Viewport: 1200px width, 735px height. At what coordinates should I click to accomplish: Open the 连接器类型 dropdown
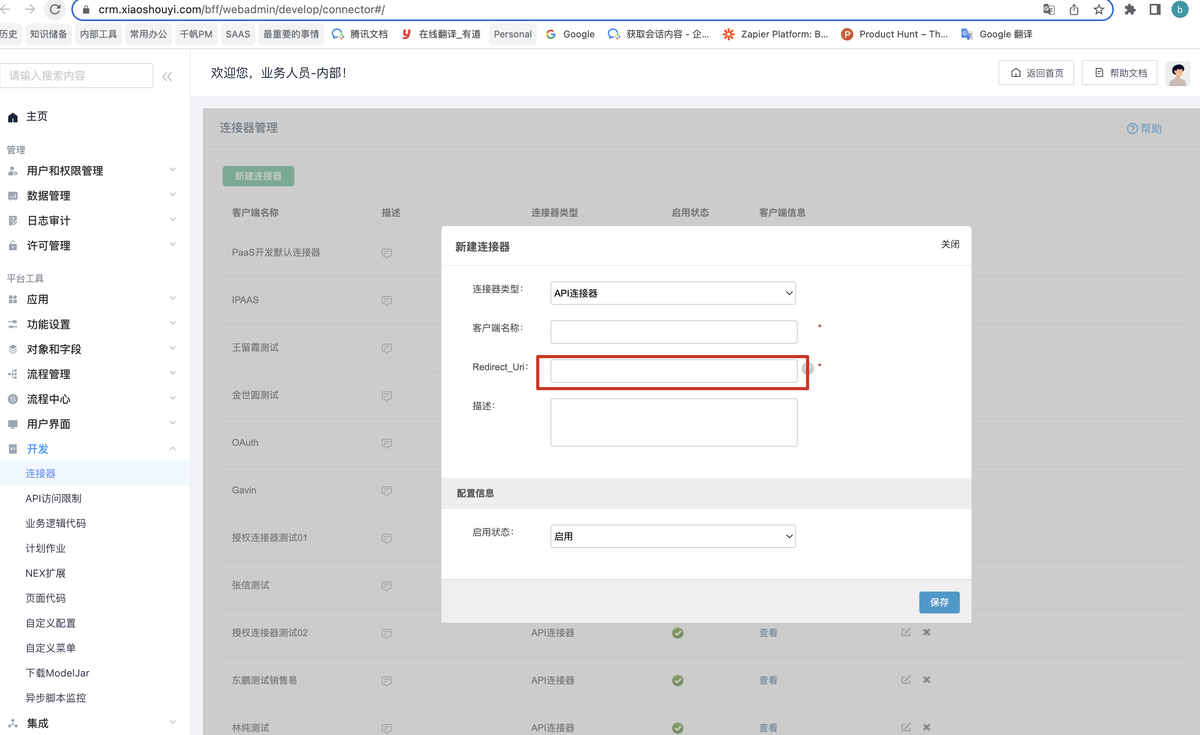[x=673, y=293]
